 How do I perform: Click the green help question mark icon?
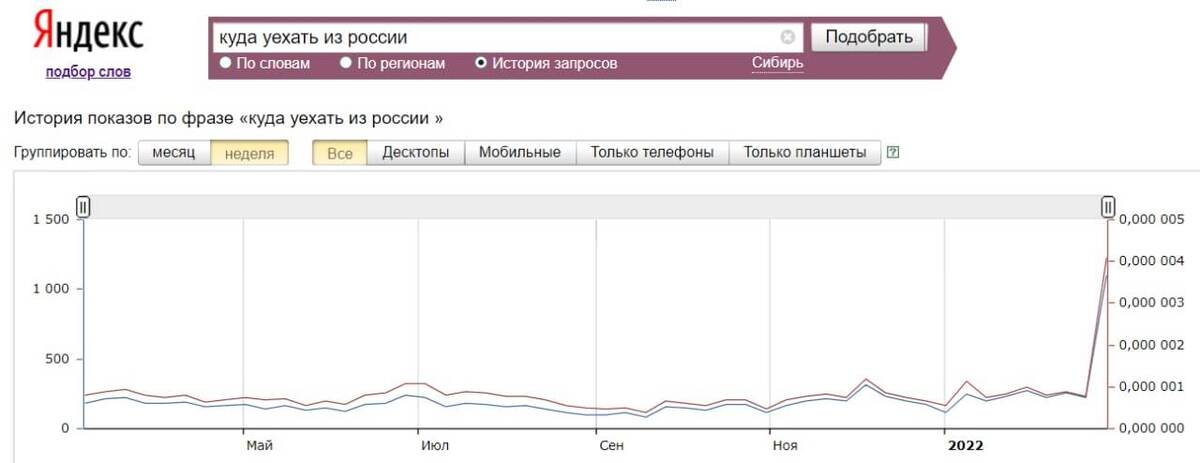[x=893, y=153]
